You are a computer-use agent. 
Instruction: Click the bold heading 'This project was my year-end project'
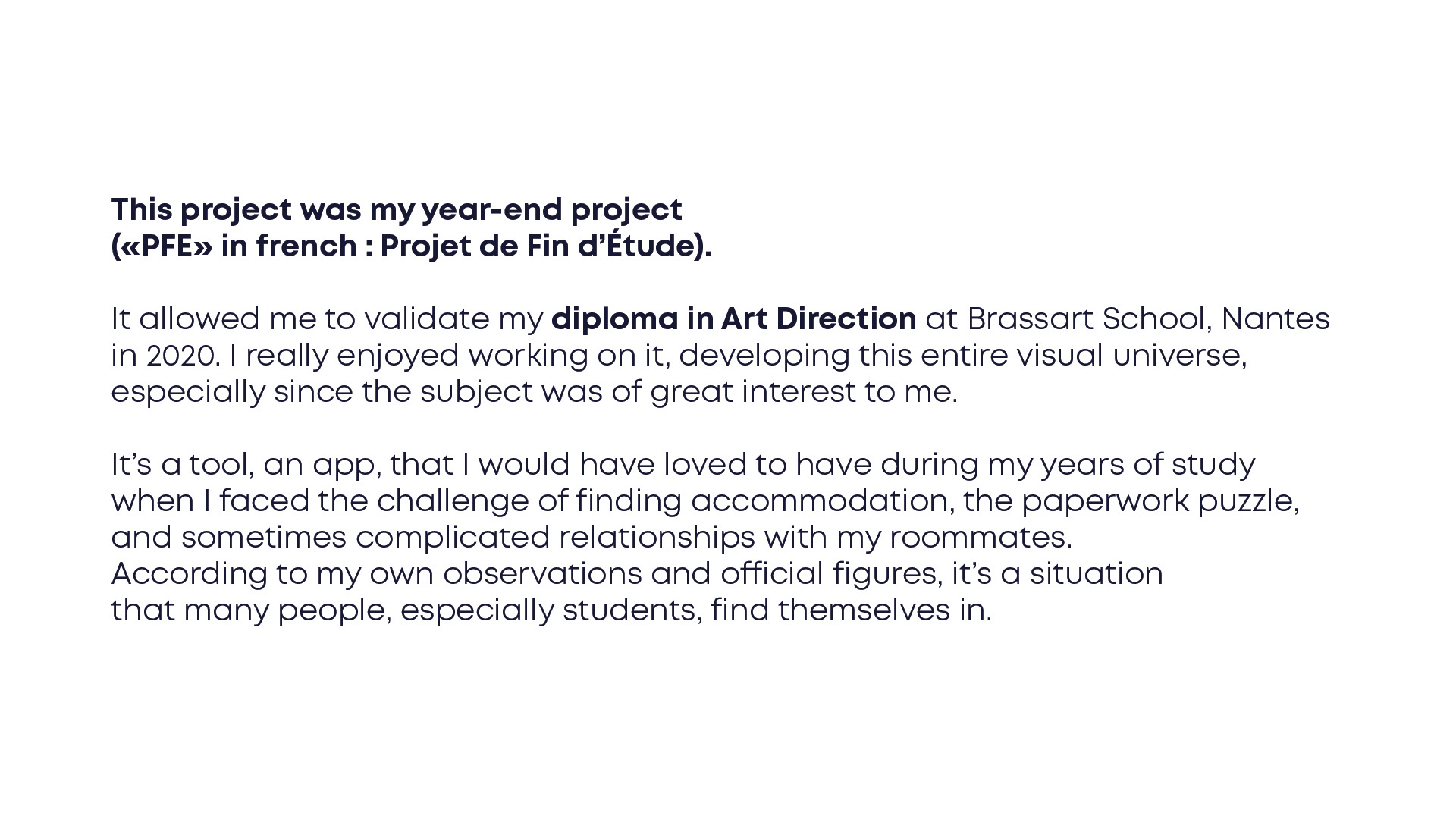(x=396, y=210)
